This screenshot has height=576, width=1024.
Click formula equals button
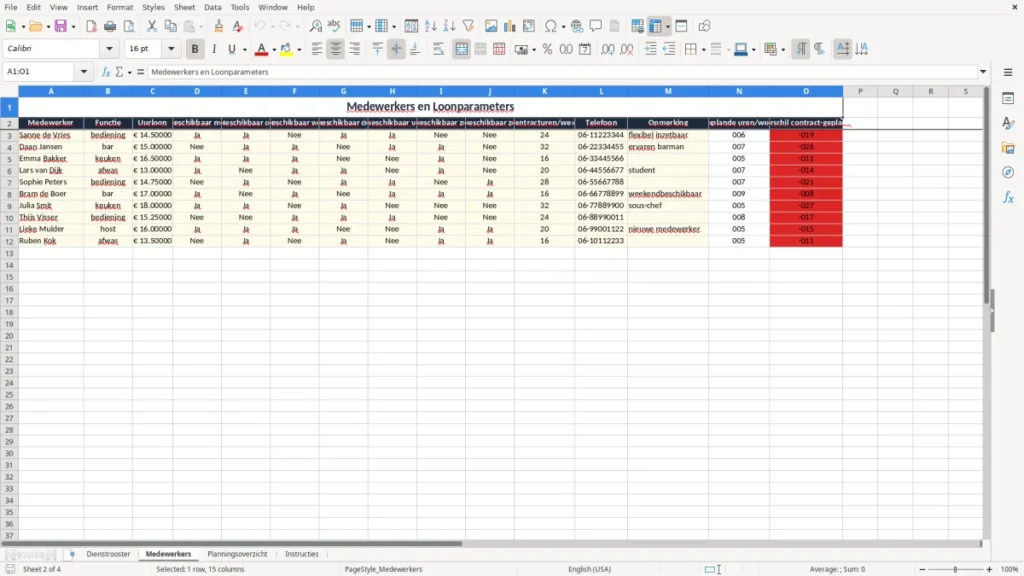pyautogui.click(x=140, y=72)
